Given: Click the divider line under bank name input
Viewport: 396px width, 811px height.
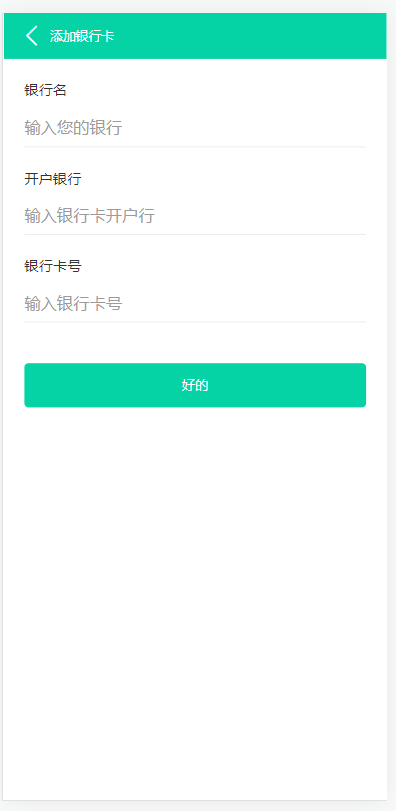Looking at the screenshot, I should 195,147.
